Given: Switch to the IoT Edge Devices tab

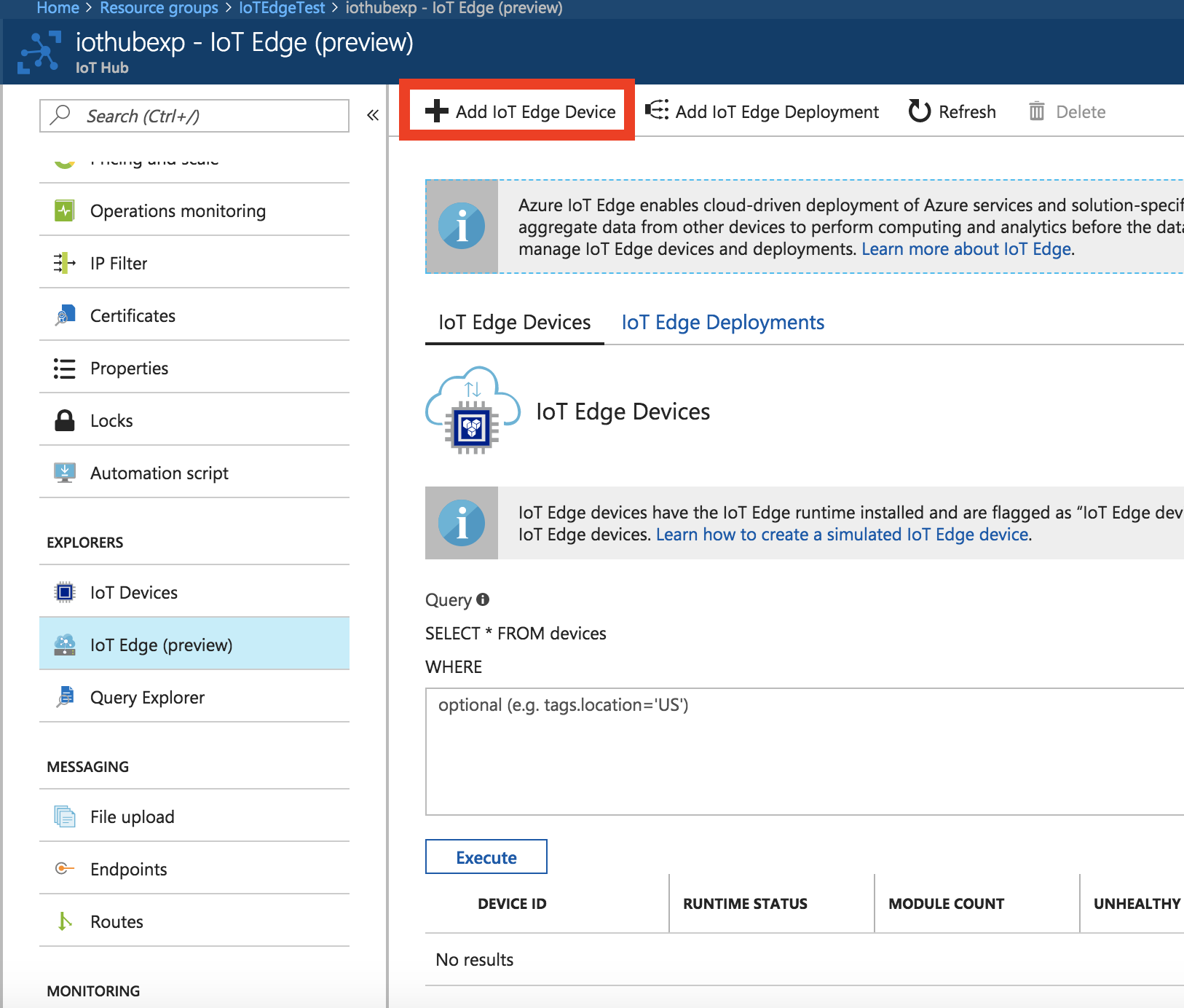Looking at the screenshot, I should coord(514,322).
